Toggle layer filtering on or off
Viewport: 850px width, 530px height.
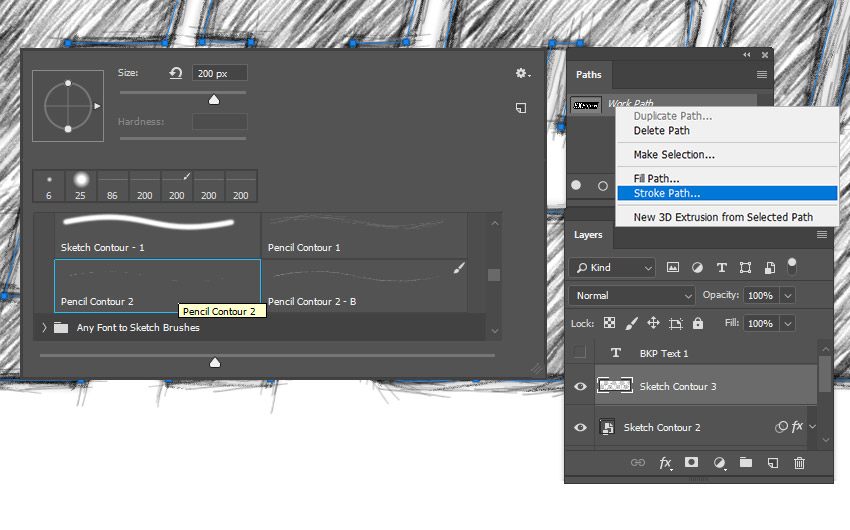[x=791, y=266]
